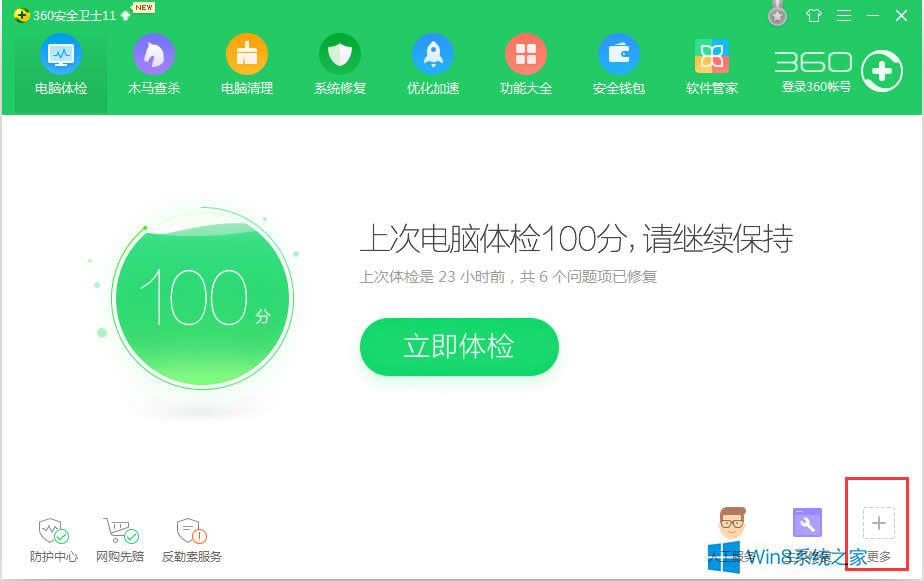924x581 pixels.
Task: Click the purple wrench gadget icon
Action: pos(806,521)
